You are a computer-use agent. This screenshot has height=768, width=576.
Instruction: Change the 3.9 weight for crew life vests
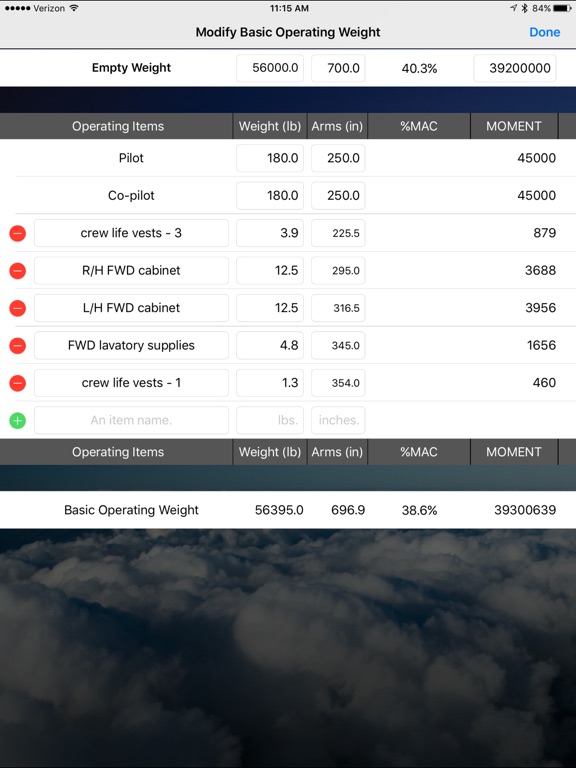click(270, 233)
